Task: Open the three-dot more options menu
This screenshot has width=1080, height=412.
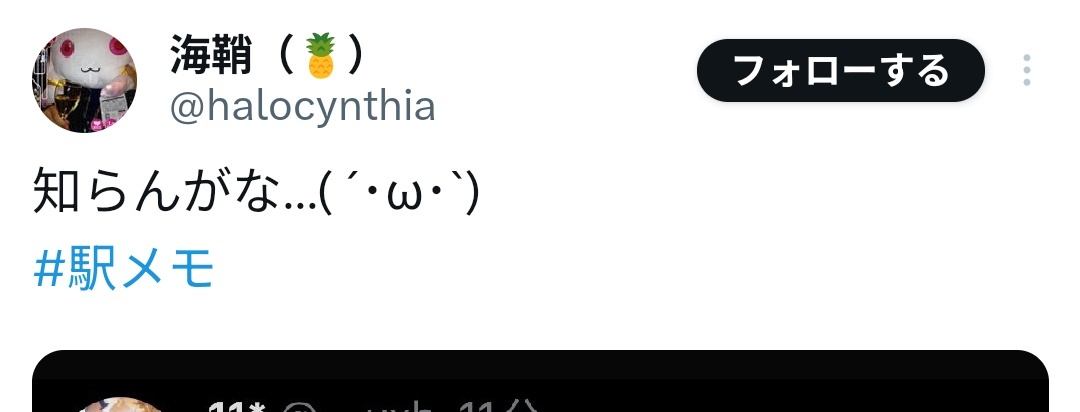Action: tap(1026, 70)
